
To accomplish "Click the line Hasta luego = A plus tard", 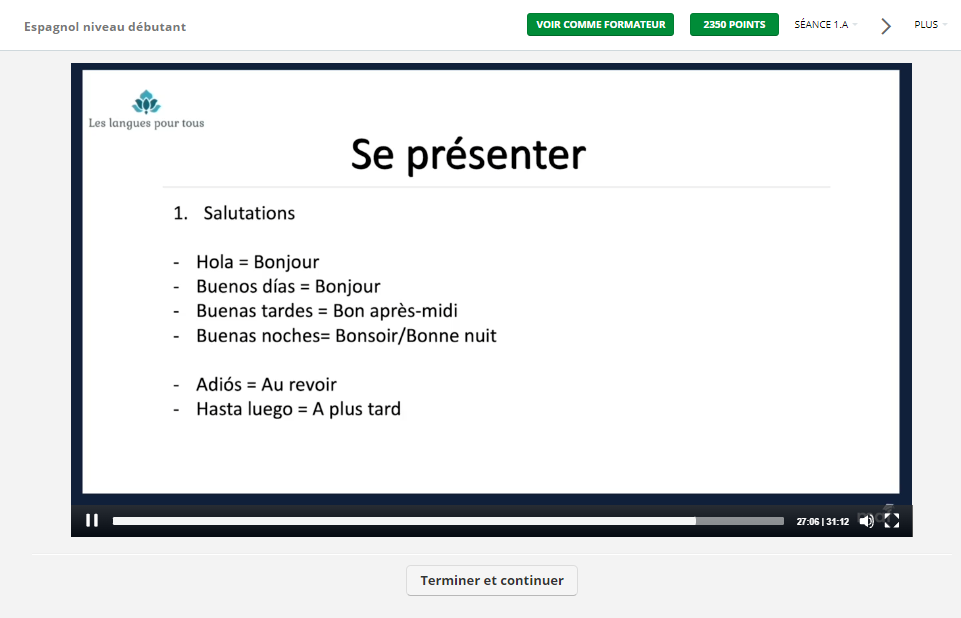I will click(x=298, y=409).
